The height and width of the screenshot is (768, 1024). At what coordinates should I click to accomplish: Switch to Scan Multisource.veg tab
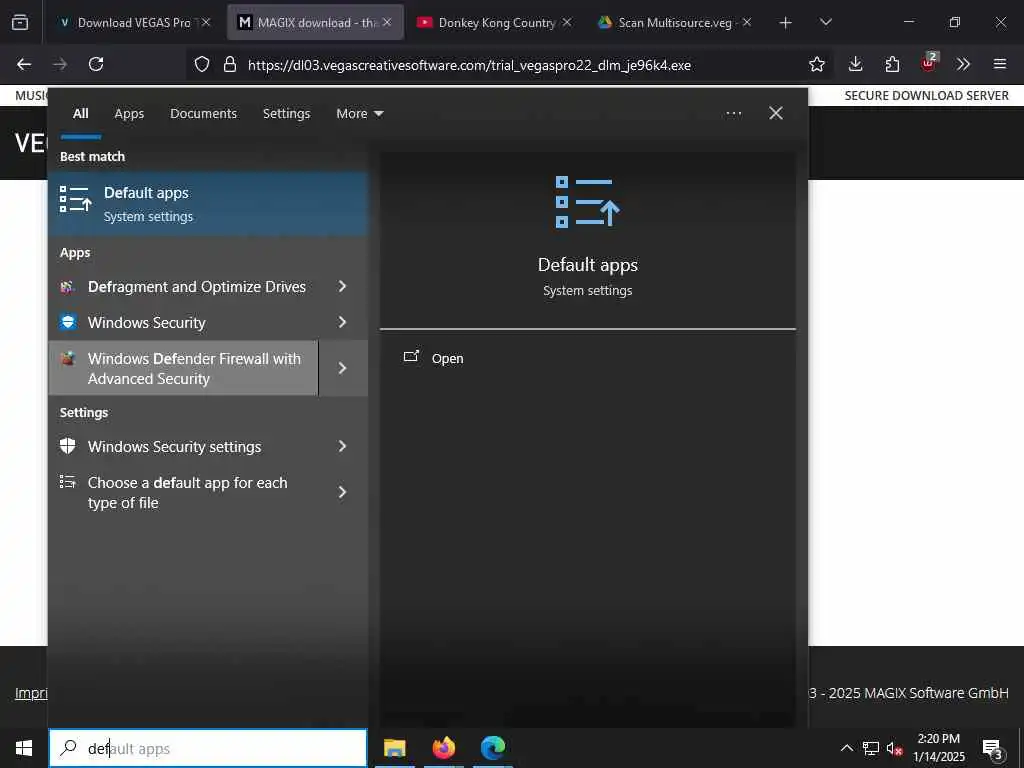point(674,23)
